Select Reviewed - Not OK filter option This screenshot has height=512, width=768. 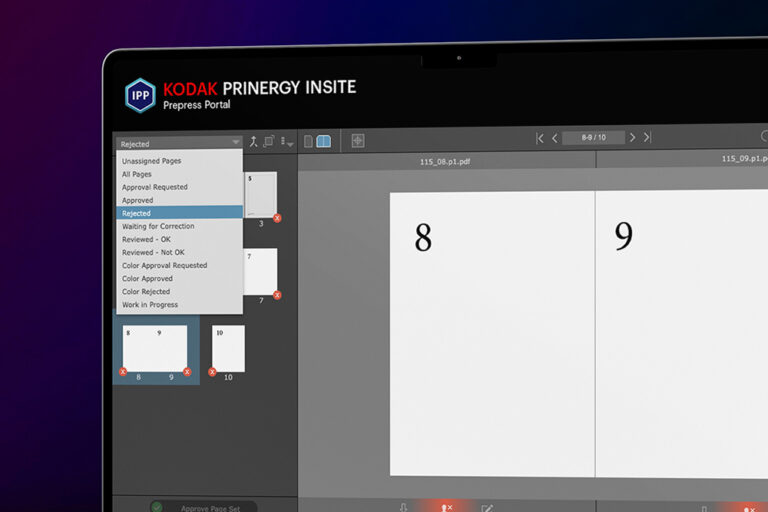click(153, 252)
